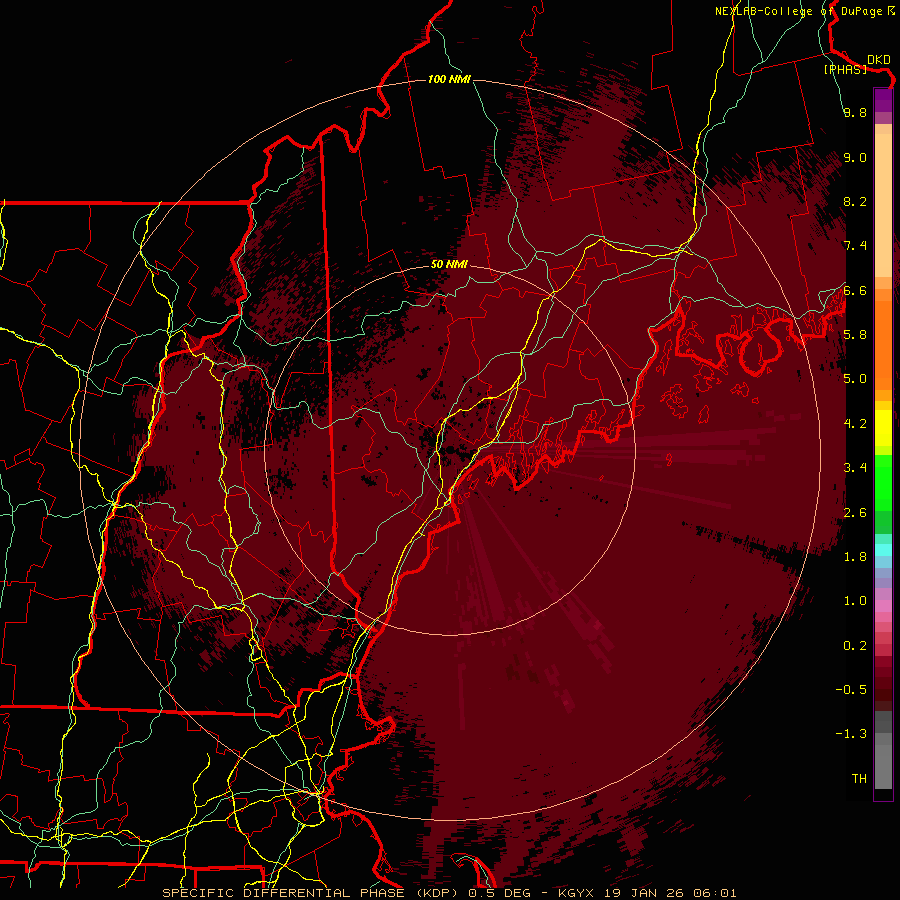Pick the orange segment of the color bar
This screenshot has height=900, width=900.
tap(883, 344)
